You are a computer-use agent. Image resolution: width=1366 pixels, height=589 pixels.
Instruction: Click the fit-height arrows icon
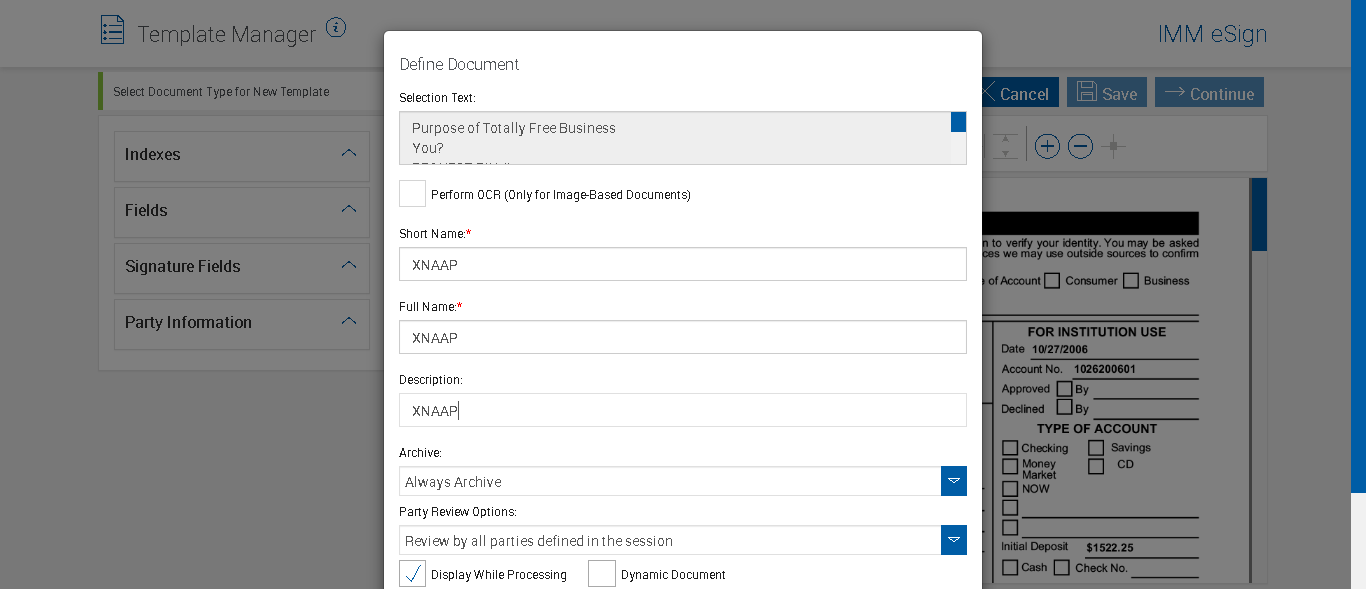point(1006,147)
